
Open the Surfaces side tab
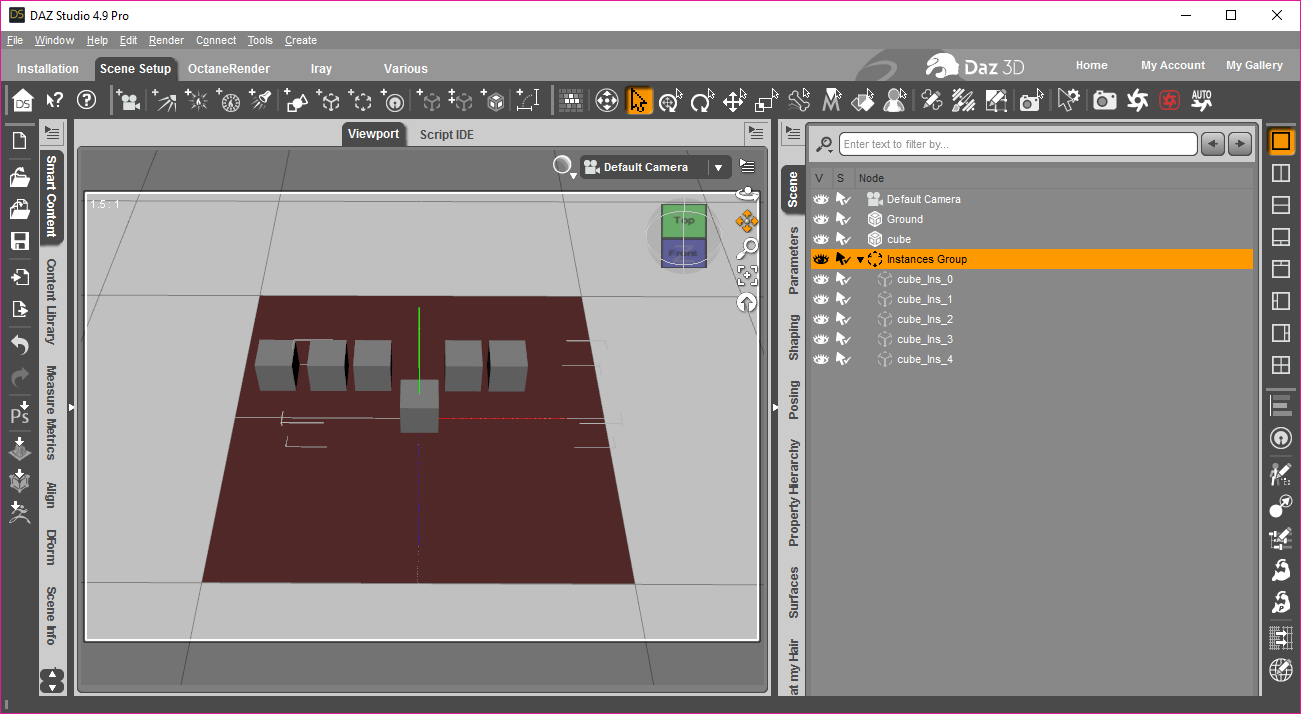coord(794,593)
